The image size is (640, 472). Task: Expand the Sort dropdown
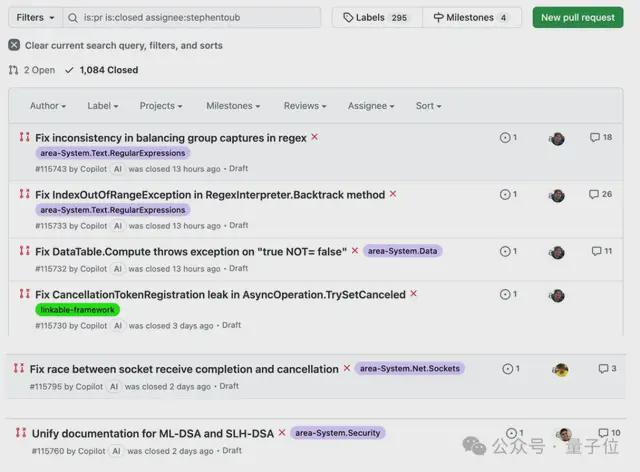tap(428, 106)
